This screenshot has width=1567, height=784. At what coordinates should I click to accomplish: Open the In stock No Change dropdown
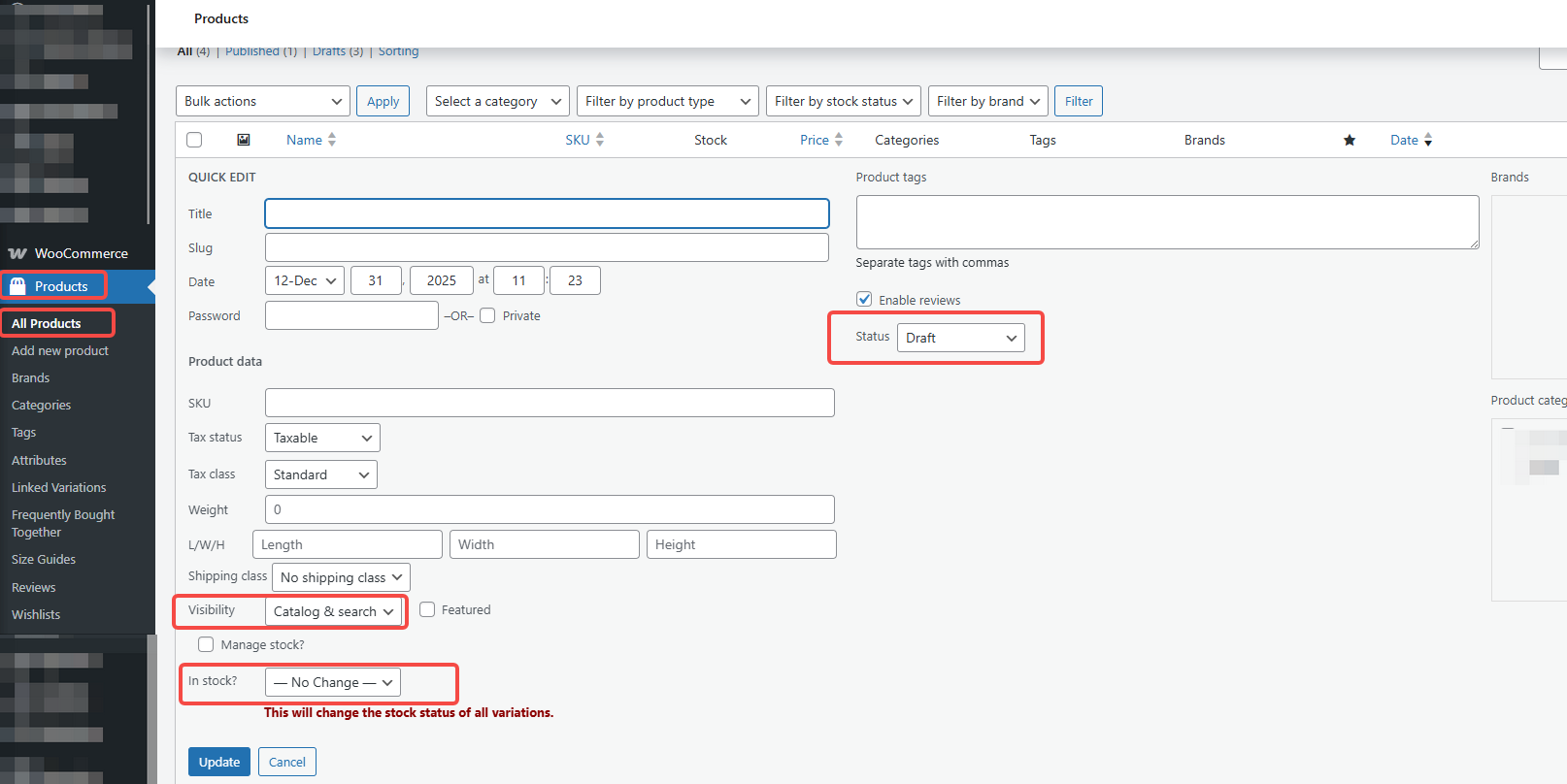point(333,682)
